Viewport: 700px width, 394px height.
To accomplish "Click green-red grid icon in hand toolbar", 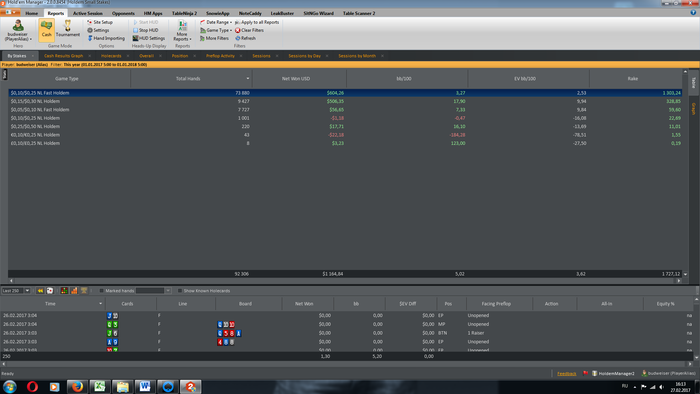I will (x=64, y=290).
